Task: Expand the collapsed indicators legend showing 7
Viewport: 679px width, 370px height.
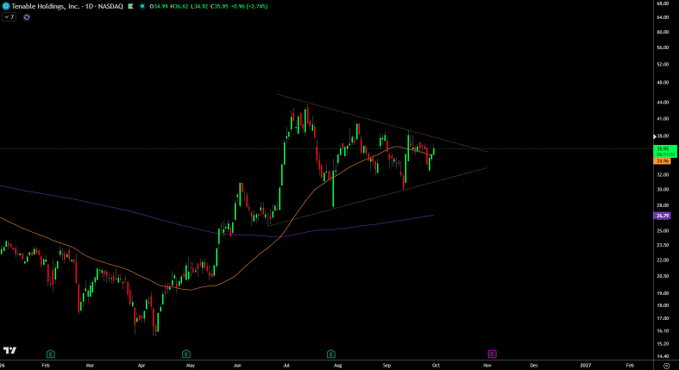Action: tap(10, 17)
